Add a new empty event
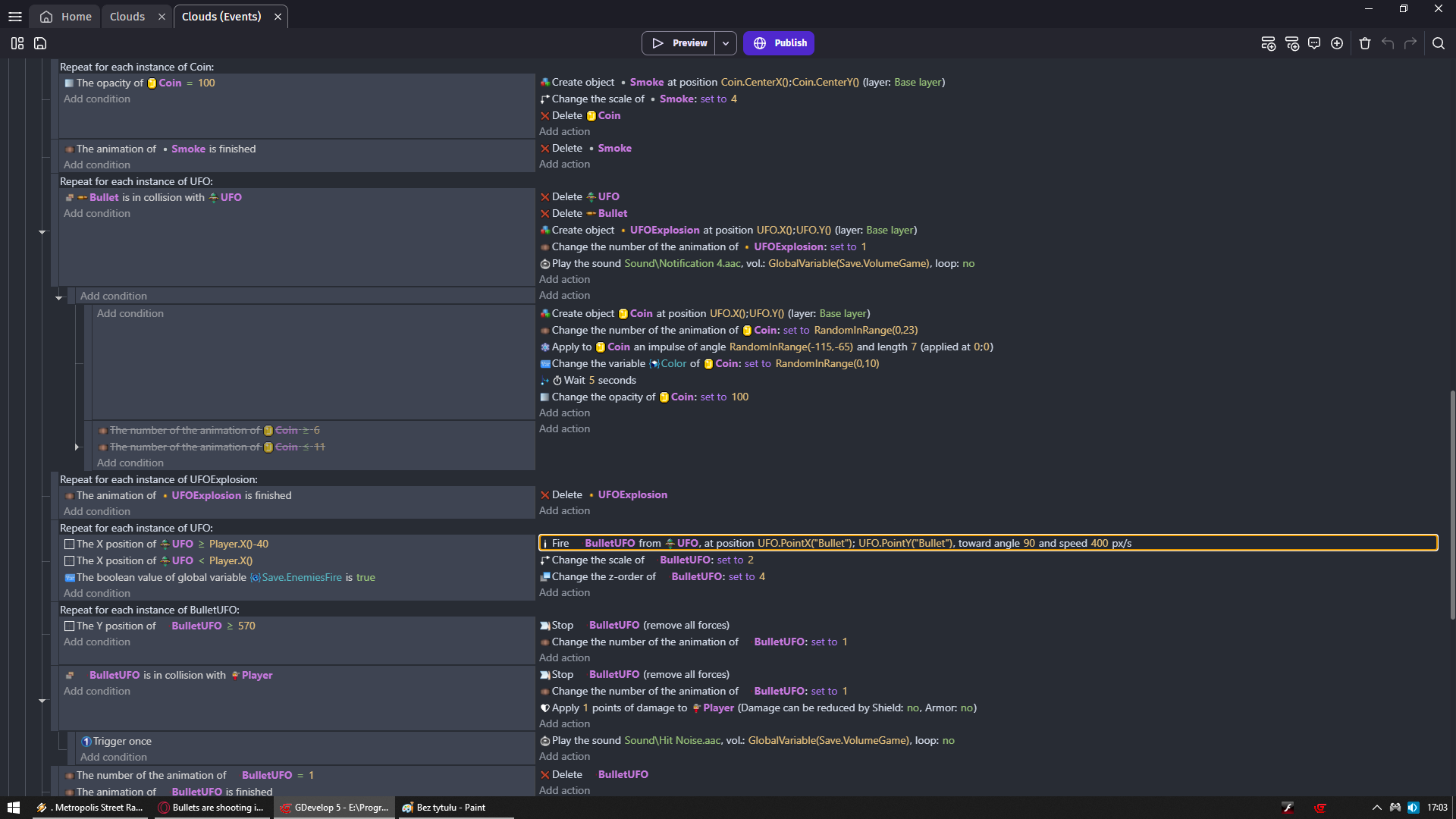Screen dimensions: 1456x819 tap(1268, 43)
